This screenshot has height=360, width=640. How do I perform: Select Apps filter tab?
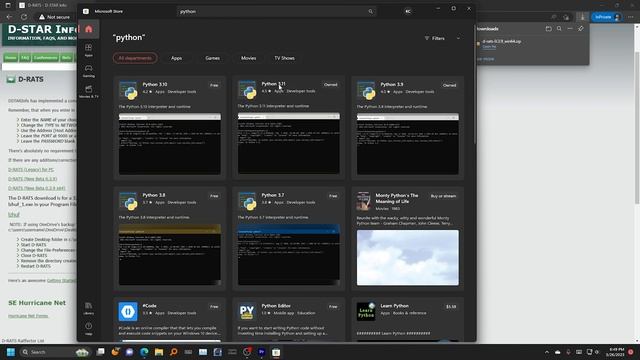tap(176, 58)
